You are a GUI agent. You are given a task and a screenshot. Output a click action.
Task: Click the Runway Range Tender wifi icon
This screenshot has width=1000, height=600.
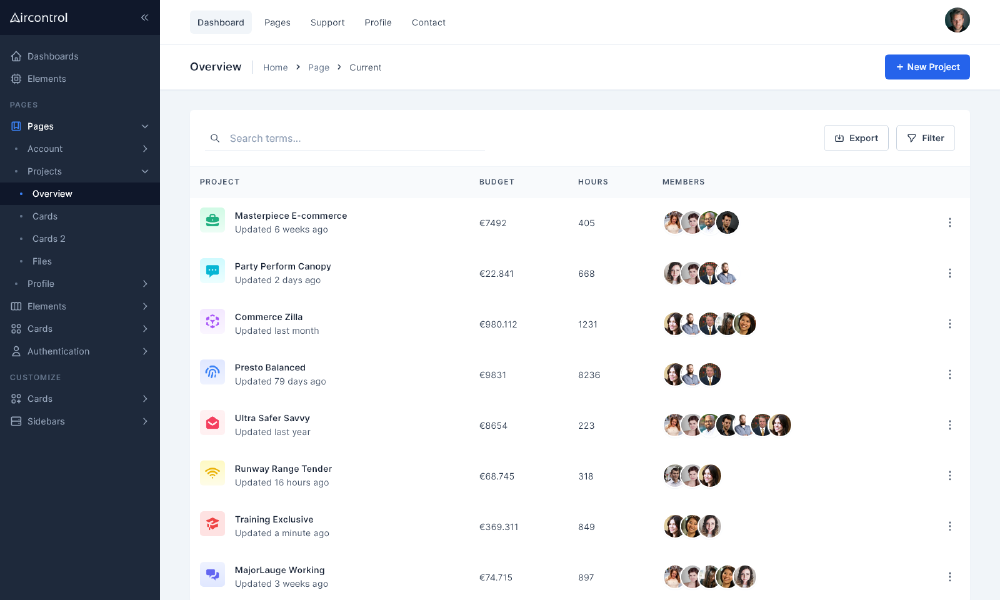tap(212, 474)
